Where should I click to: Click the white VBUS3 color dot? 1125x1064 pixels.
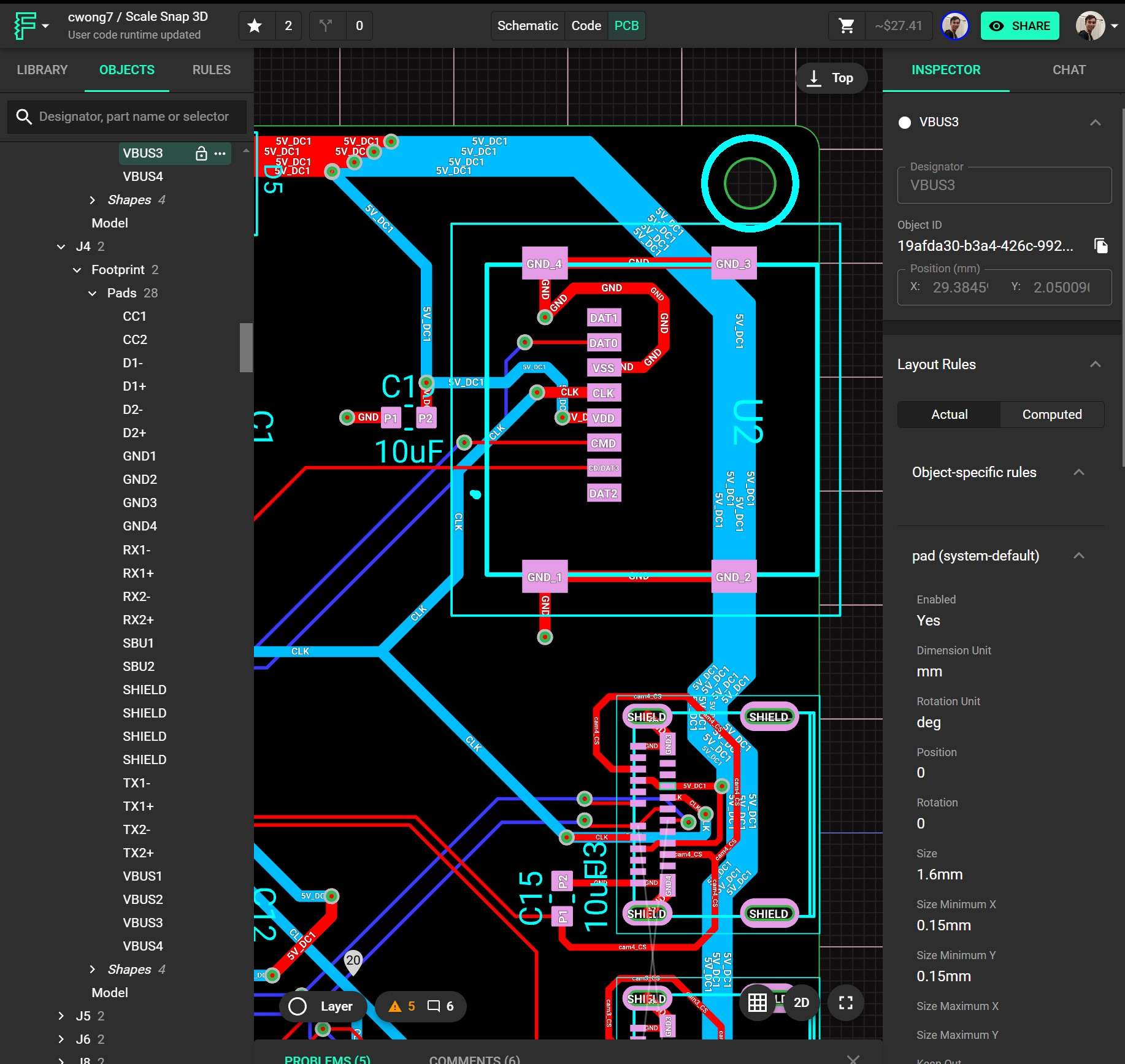[904, 123]
